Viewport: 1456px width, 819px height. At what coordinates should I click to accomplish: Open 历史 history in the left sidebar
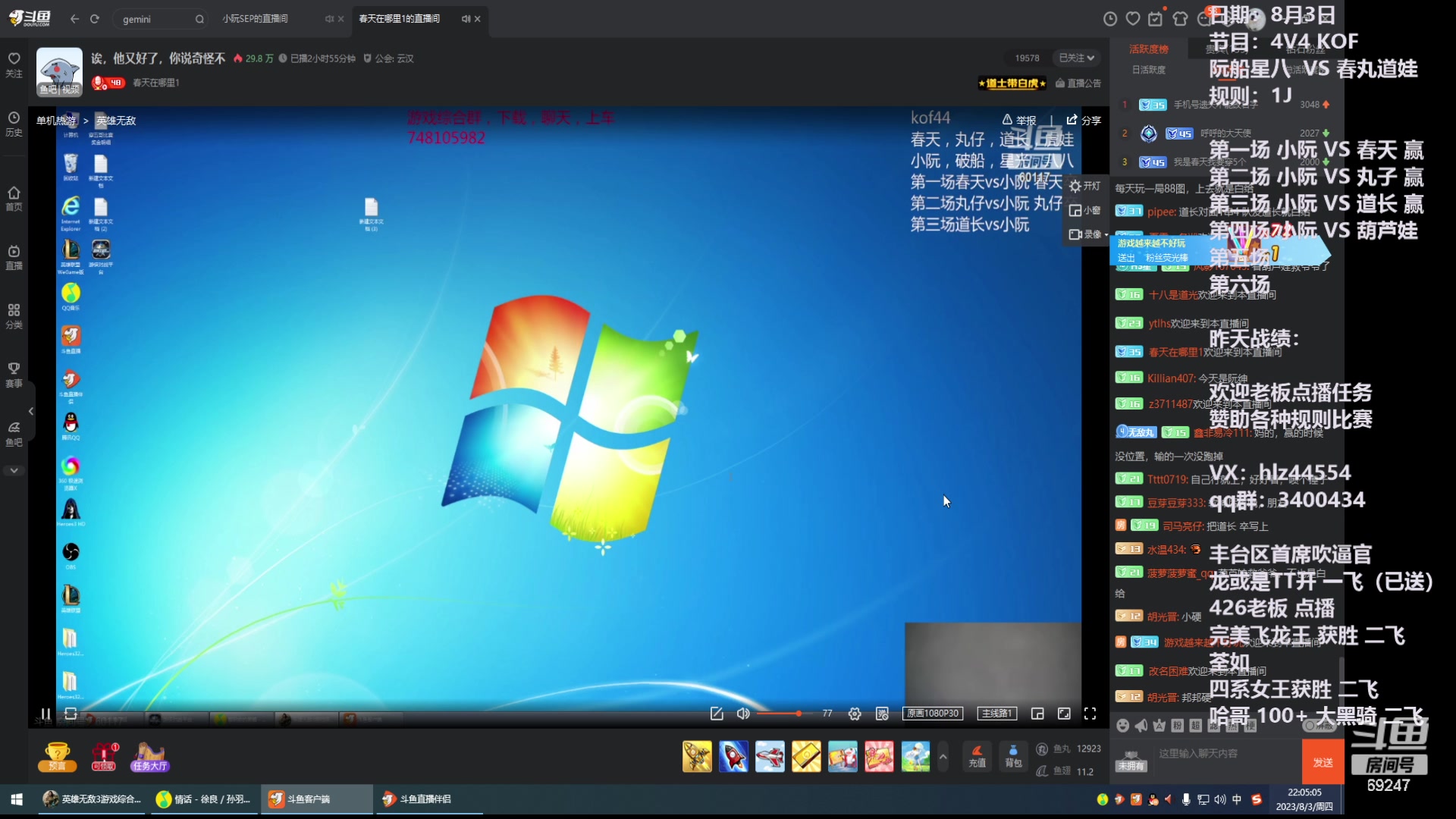coord(14,124)
